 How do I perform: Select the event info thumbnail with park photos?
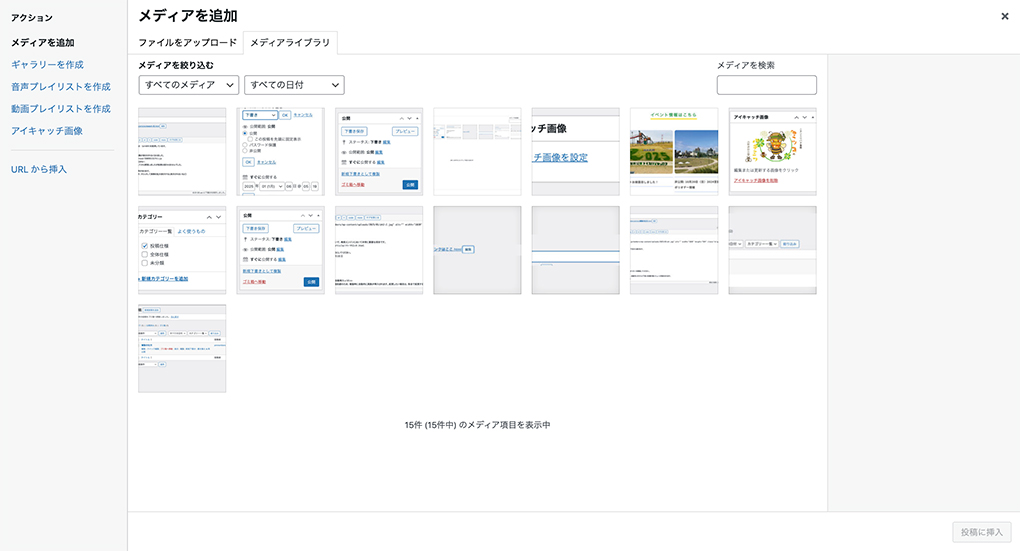[674, 152]
